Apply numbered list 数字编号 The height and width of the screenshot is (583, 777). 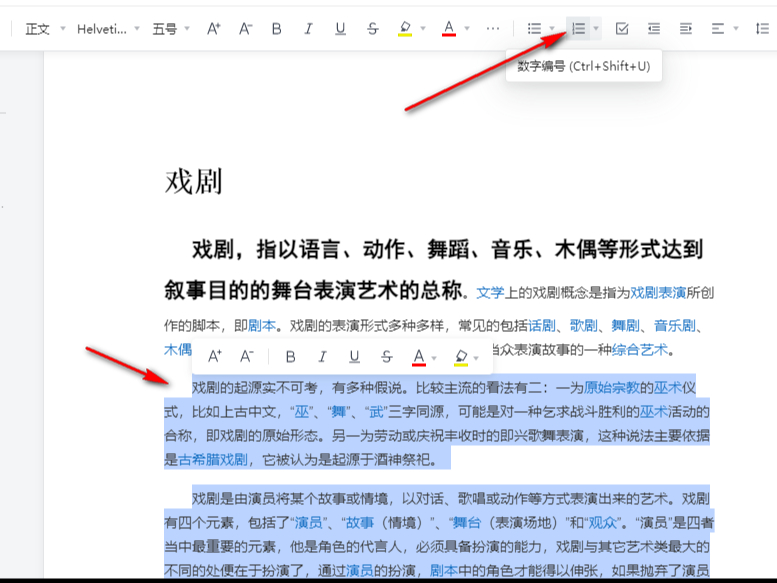(x=578, y=29)
